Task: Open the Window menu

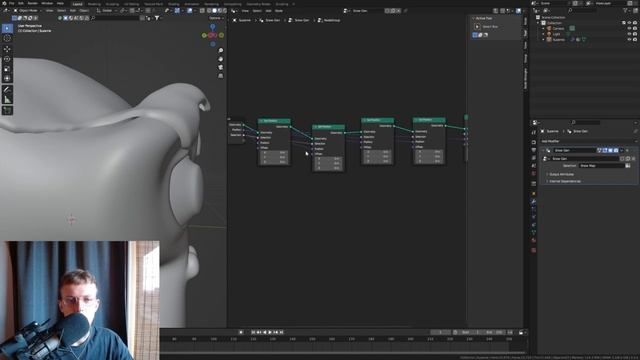Action: pos(47,3)
